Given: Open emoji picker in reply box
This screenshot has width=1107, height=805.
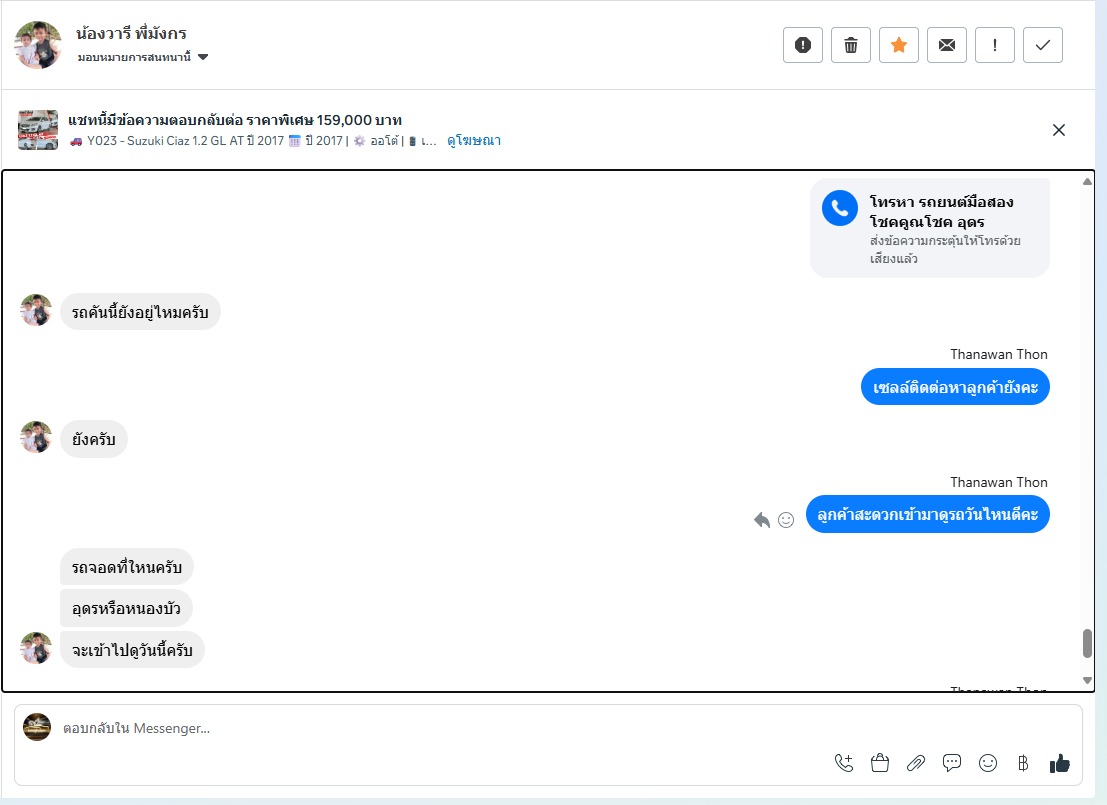Looking at the screenshot, I should [988, 763].
